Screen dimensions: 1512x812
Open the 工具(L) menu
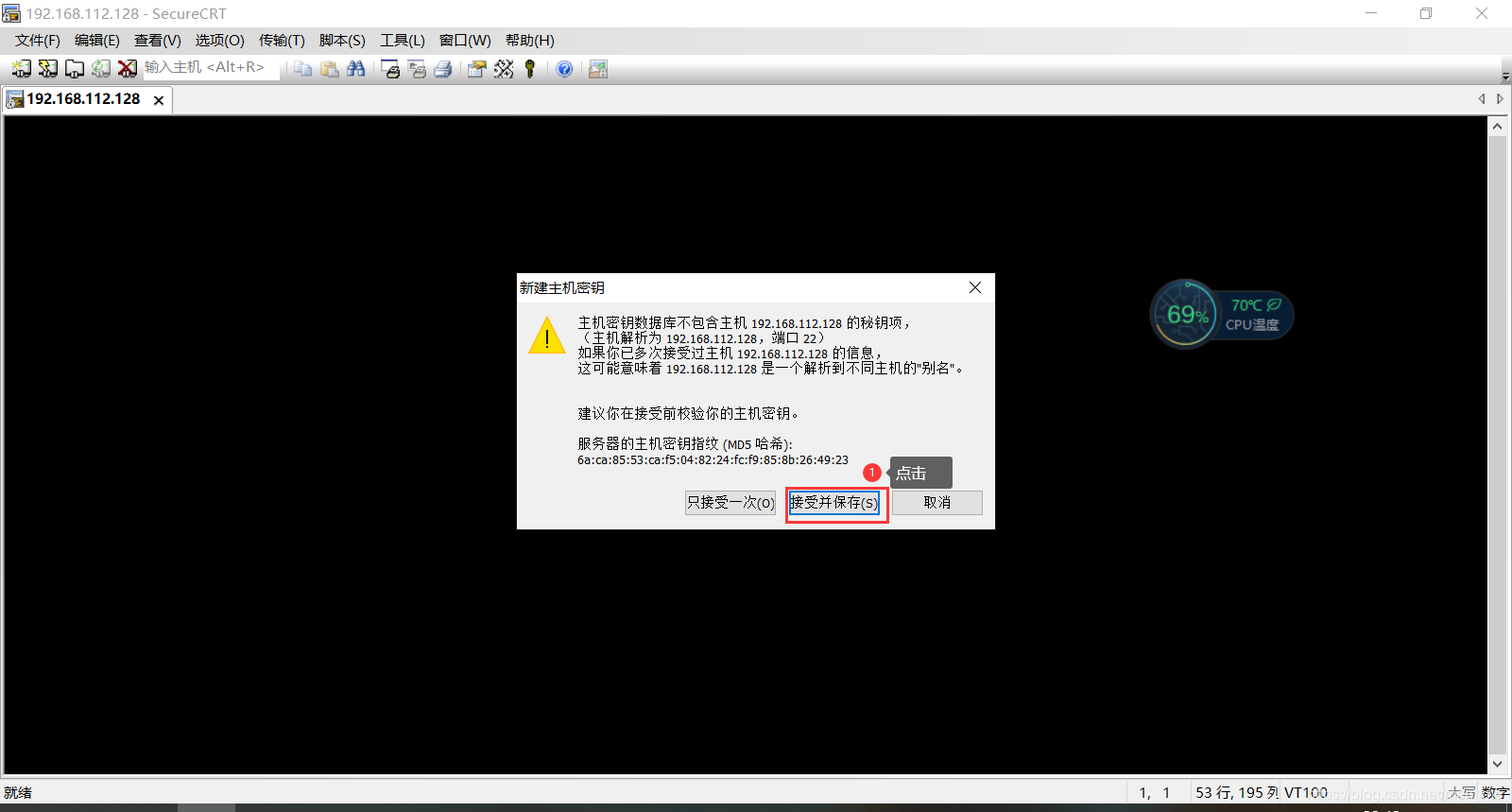point(403,41)
